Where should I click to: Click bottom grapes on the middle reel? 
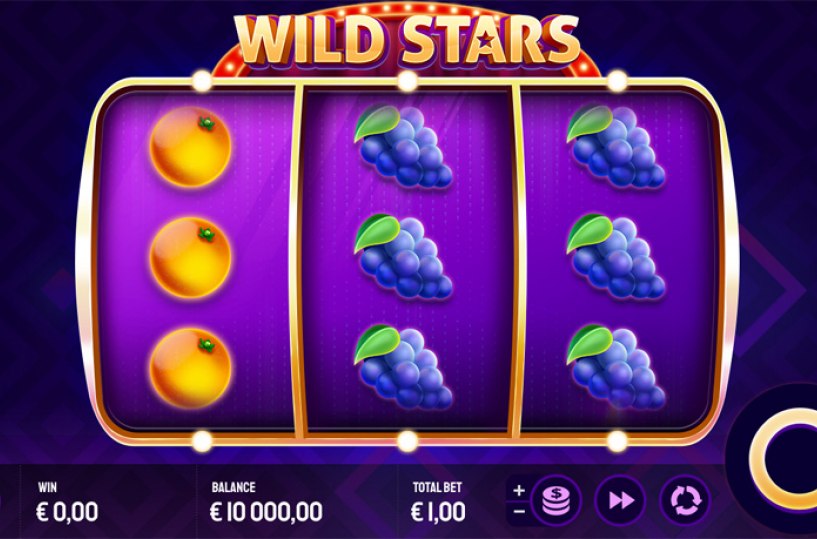(403, 367)
